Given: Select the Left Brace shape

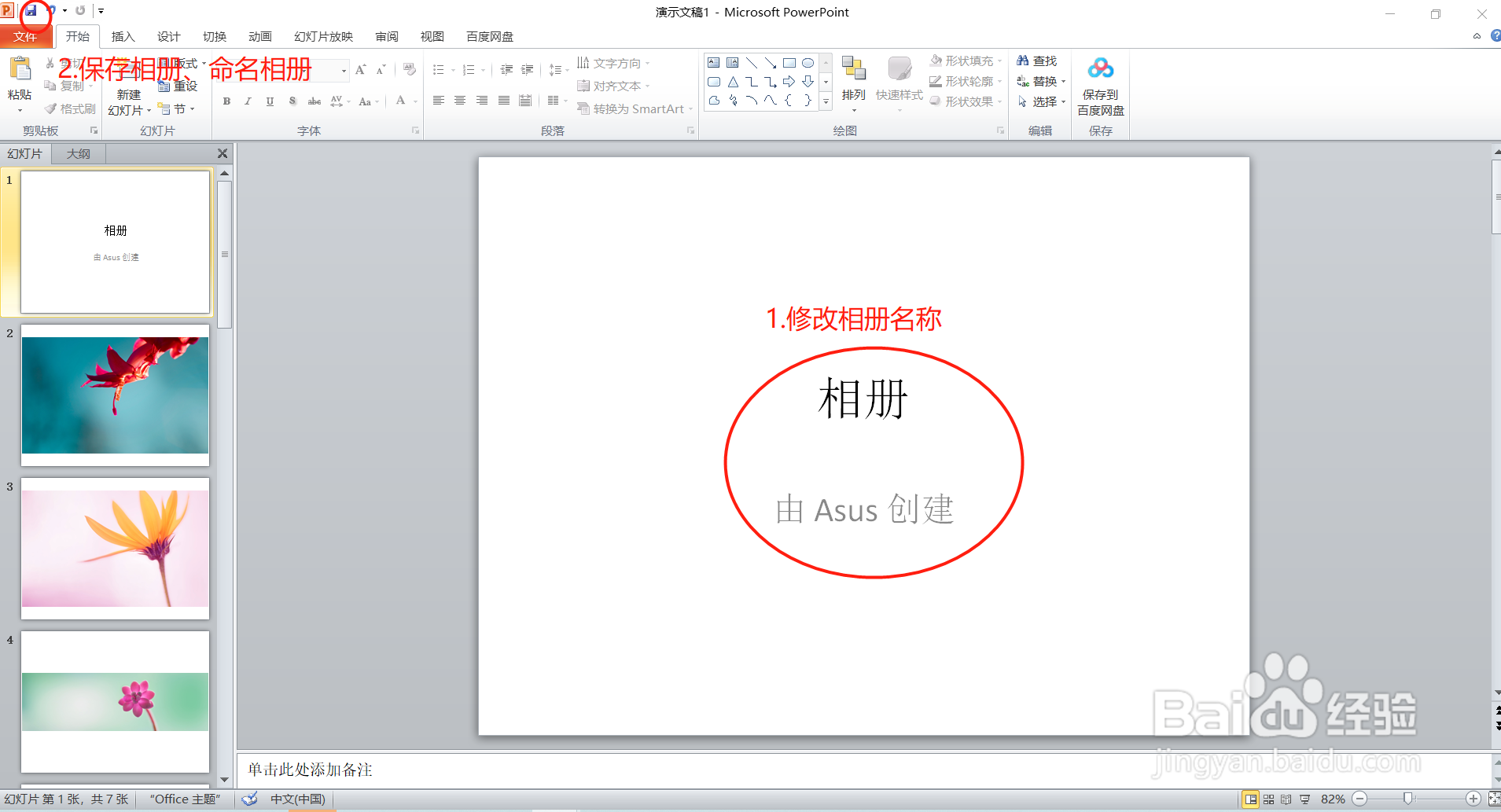Looking at the screenshot, I should [x=789, y=101].
